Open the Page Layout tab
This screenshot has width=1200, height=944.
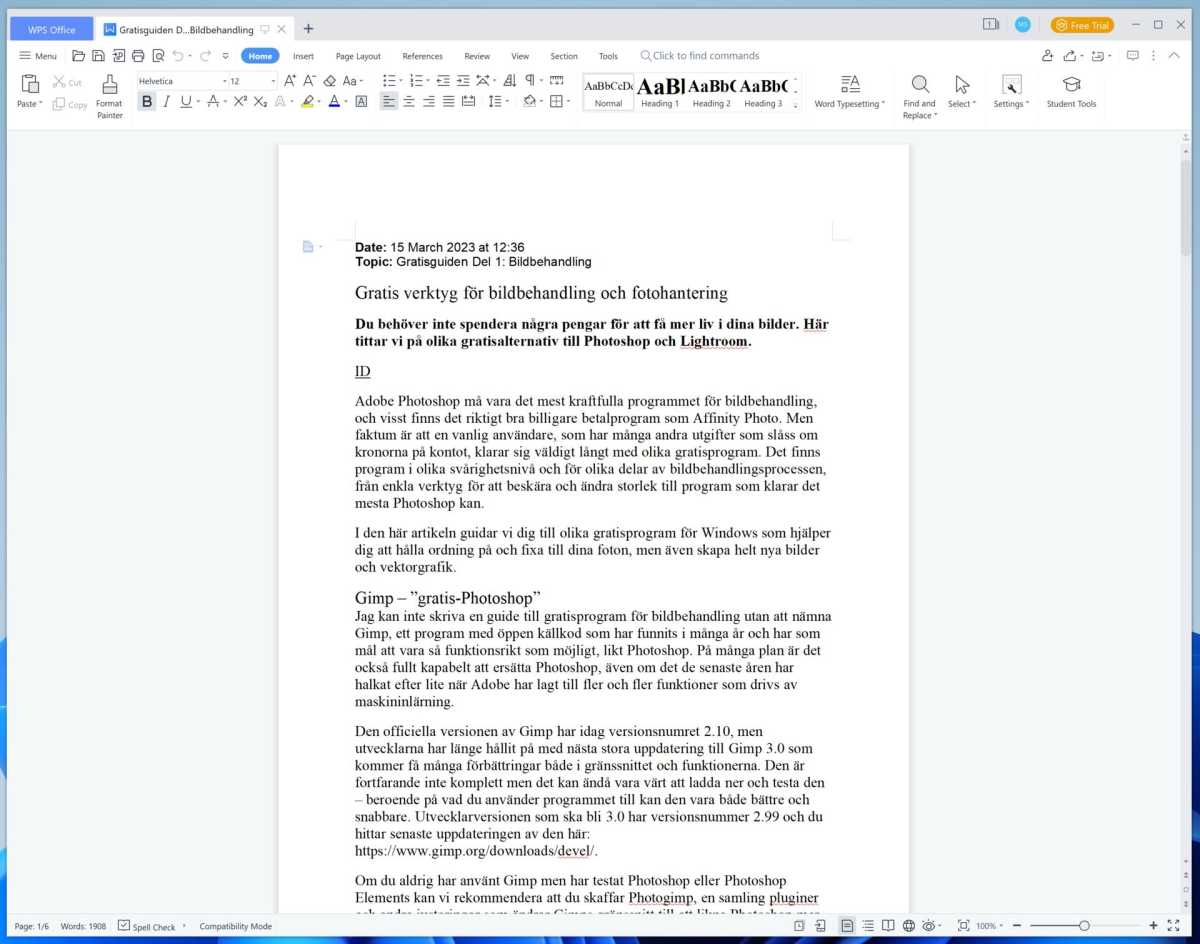coord(358,56)
